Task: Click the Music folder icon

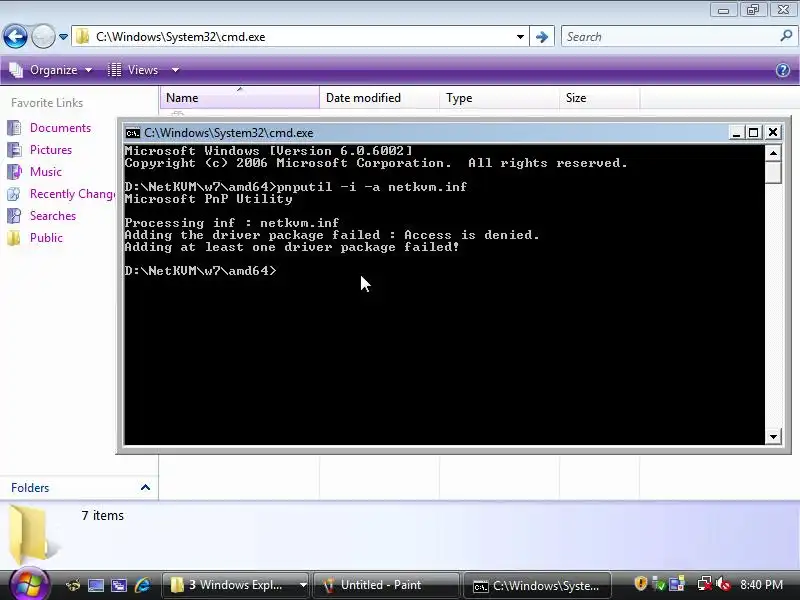Action: [x=14, y=171]
